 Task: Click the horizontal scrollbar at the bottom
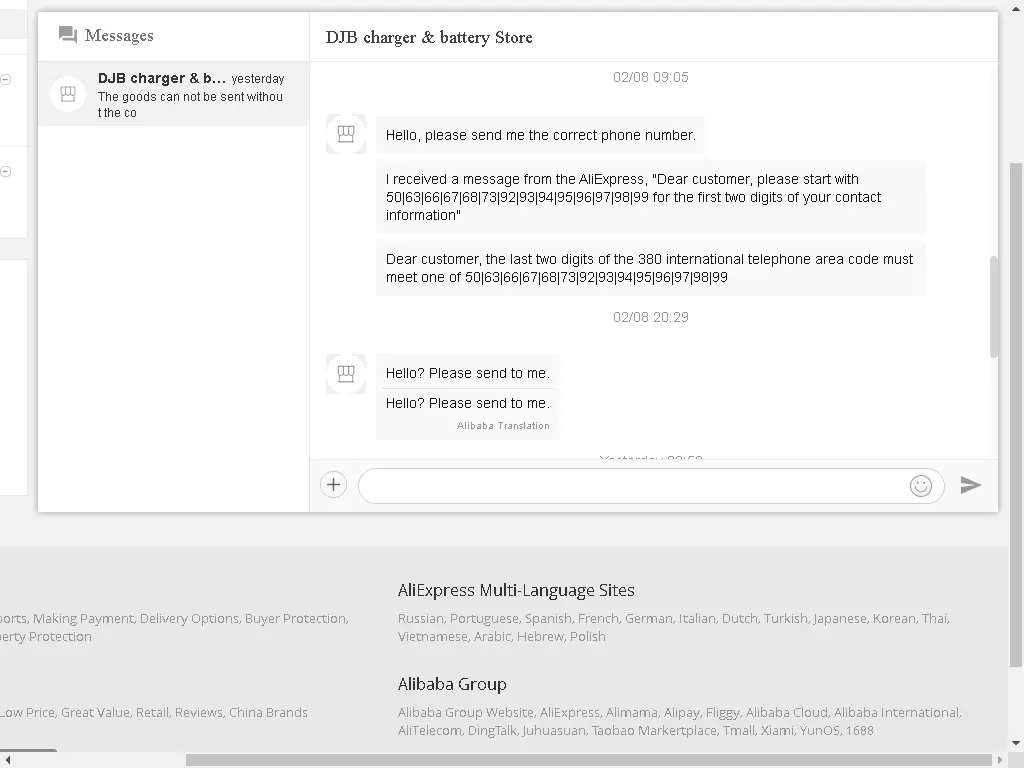(589, 760)
